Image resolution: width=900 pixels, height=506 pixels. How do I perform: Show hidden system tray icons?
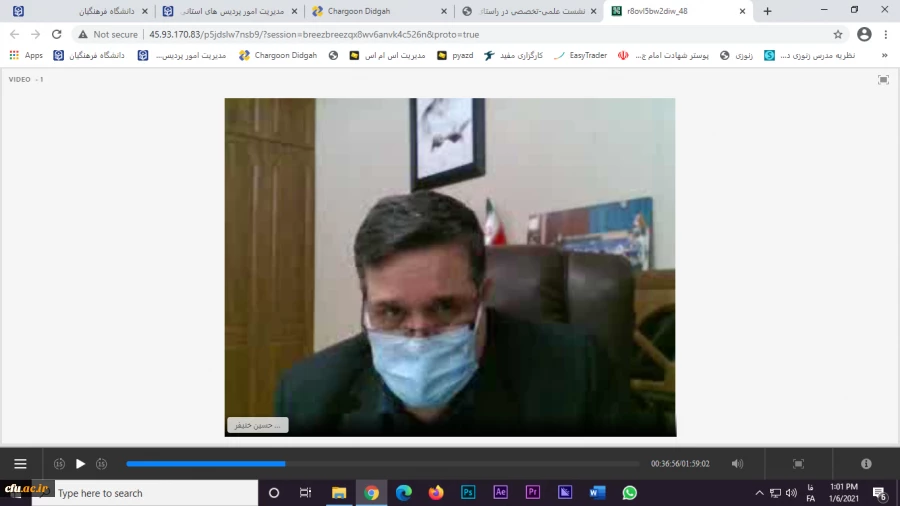tap(759, 493)
